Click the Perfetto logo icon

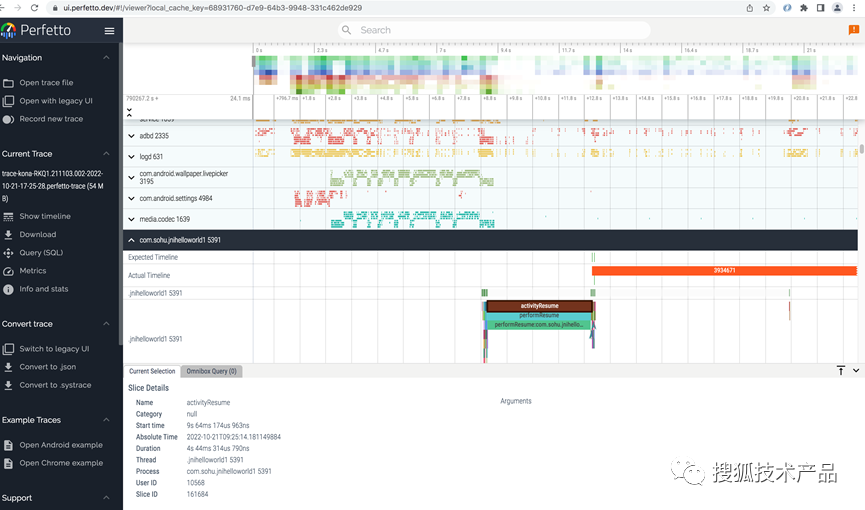point(8,30)
